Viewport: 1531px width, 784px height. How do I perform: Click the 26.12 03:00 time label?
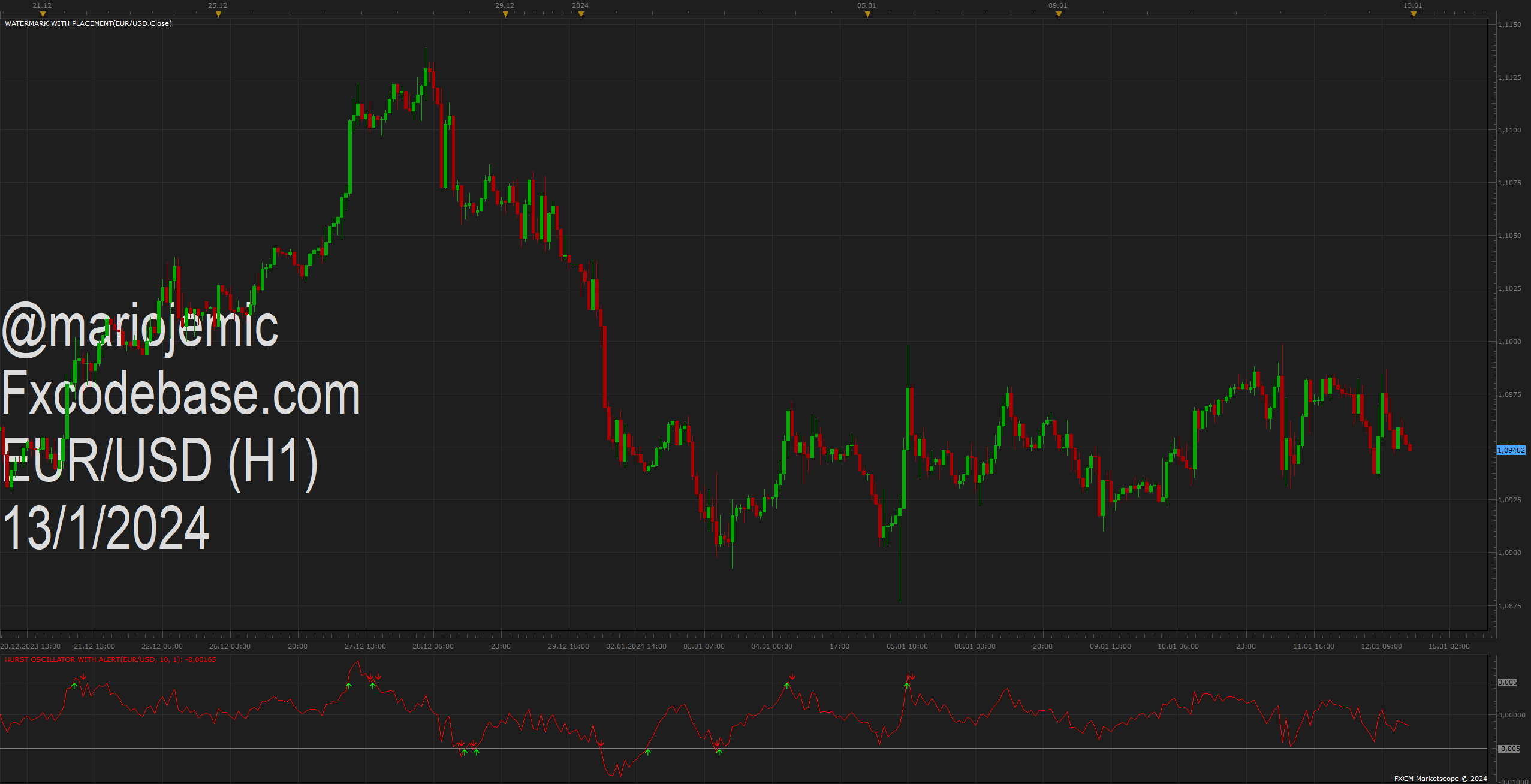point(230,646)
